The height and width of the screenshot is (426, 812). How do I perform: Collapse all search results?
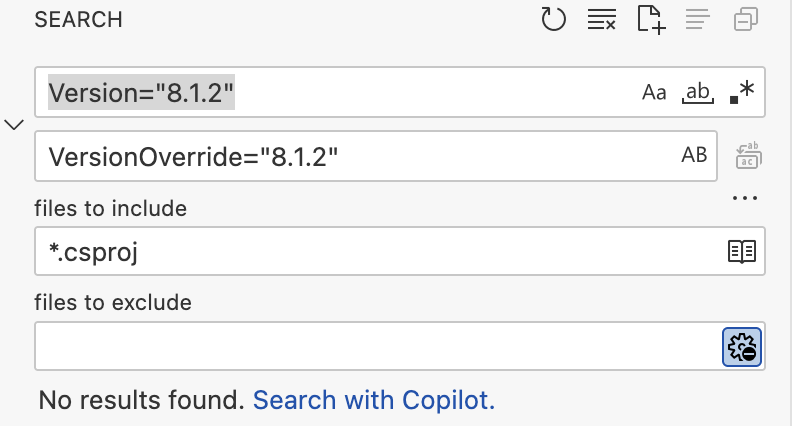point(746,19)
